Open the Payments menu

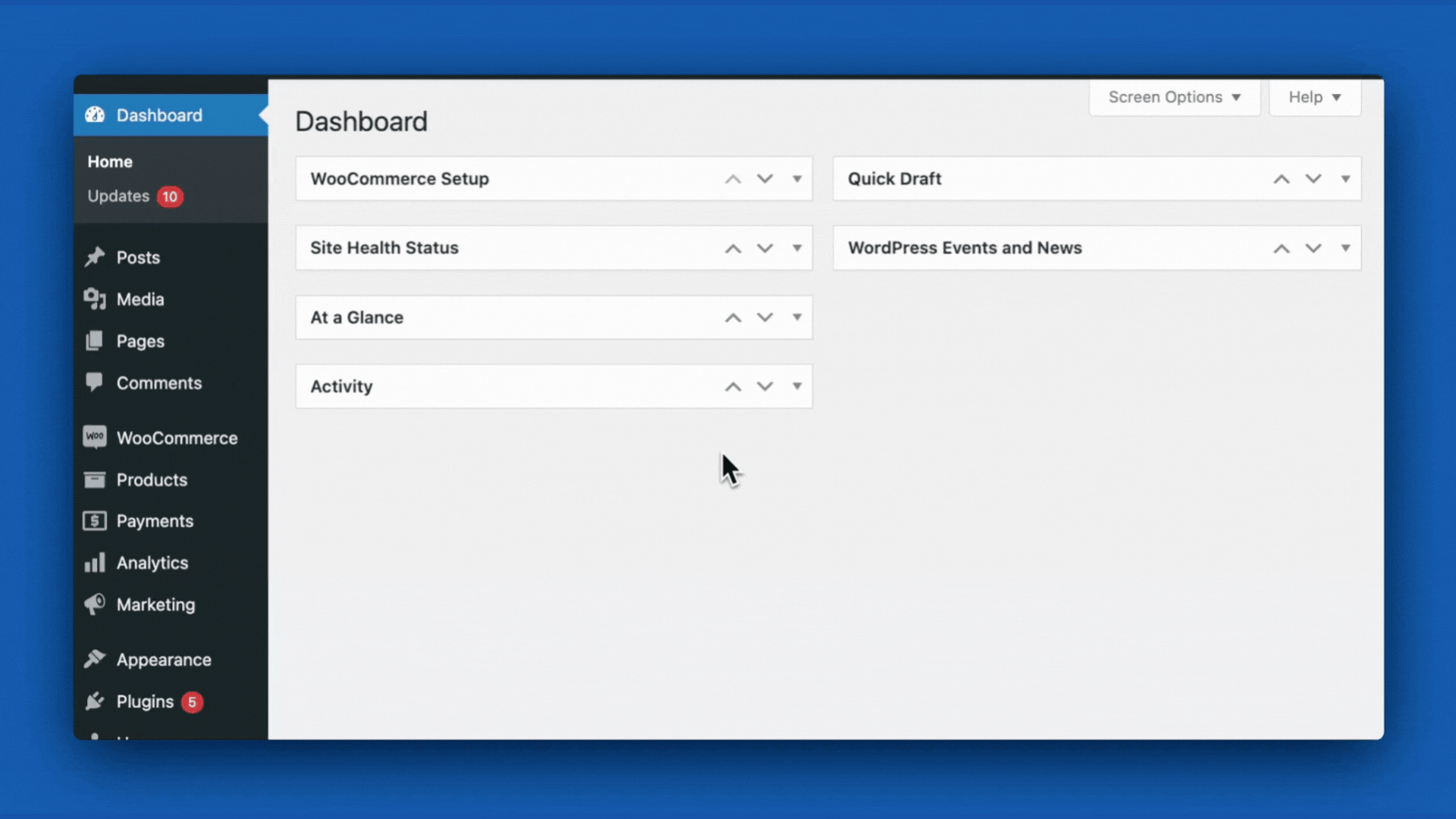pyautogui.click(x=171, y=521)
